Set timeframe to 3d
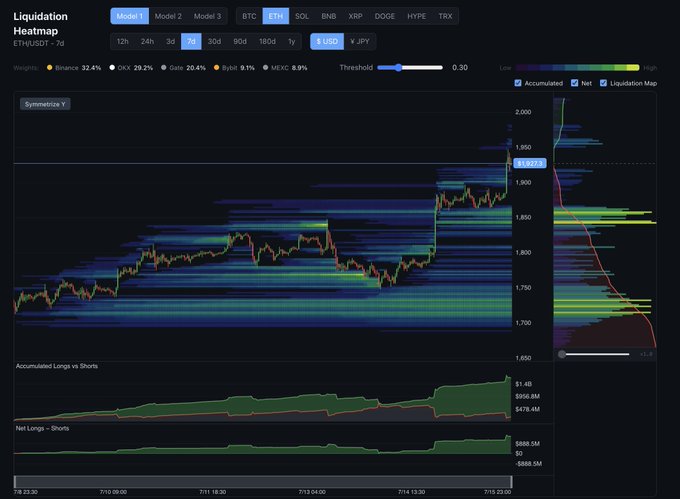 [170, 41]
